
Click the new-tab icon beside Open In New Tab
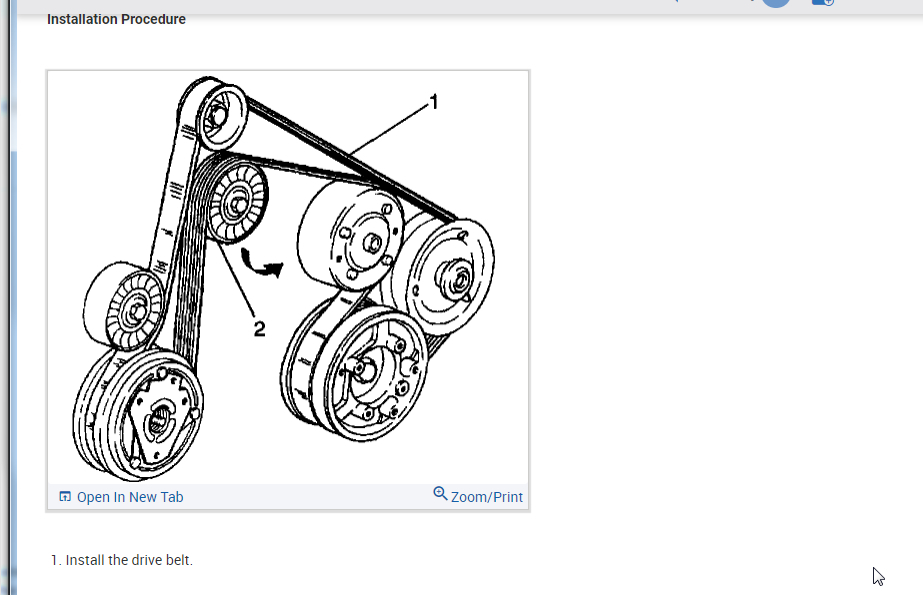pyautogui.click(x=65, y=497)
